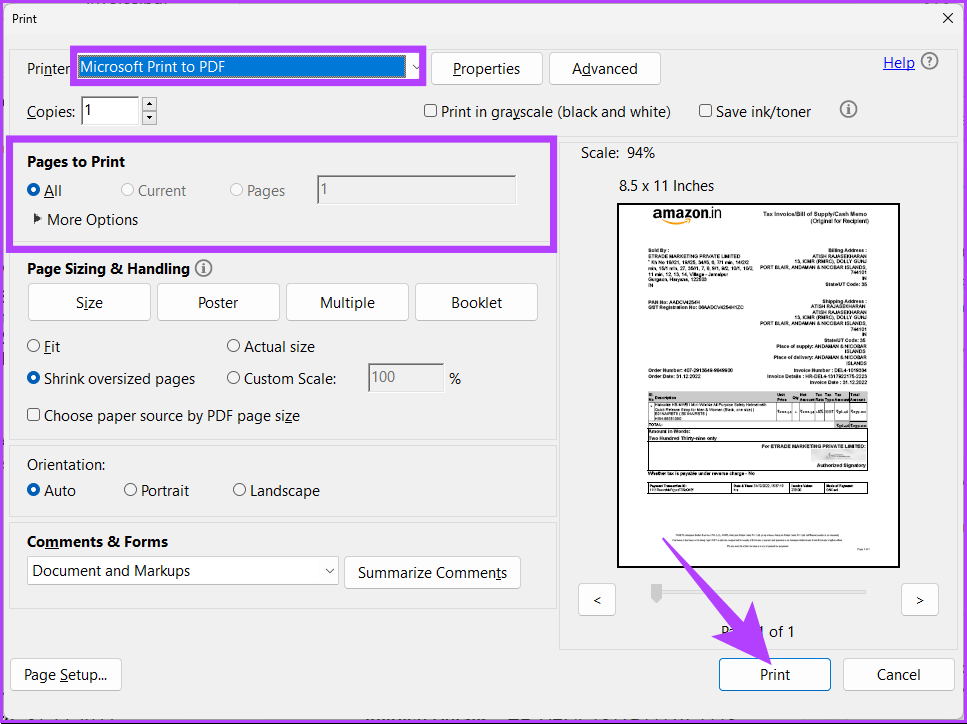Screen dimensions: 967x724
Task: Cancel the print dialog
Action: pos(899,675)
